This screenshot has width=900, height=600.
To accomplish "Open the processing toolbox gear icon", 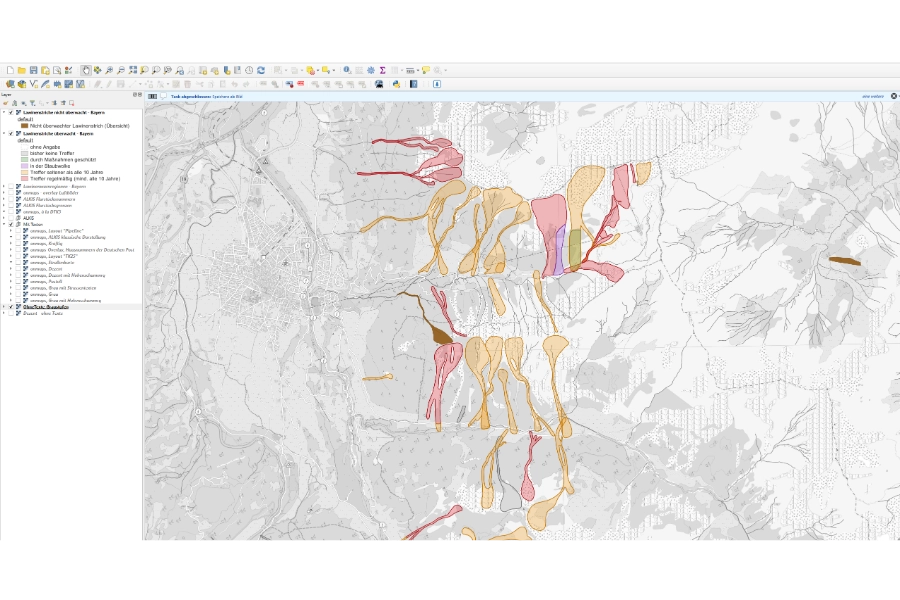I will point(371,70).
